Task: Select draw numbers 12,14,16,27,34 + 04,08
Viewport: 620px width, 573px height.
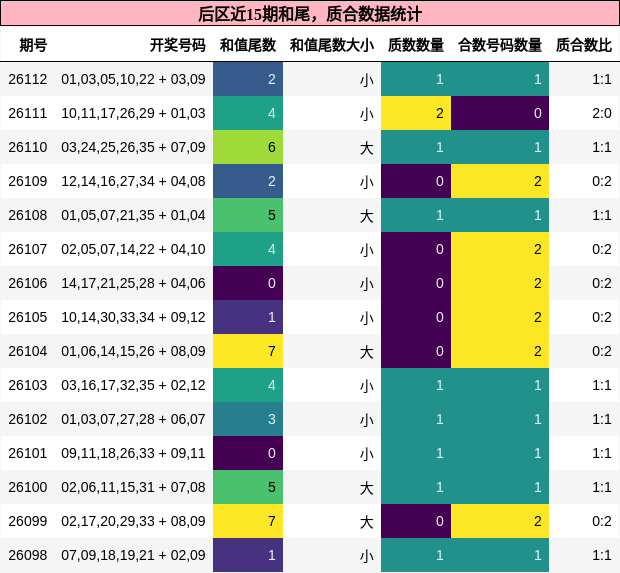Action: (x=133, y=181)
